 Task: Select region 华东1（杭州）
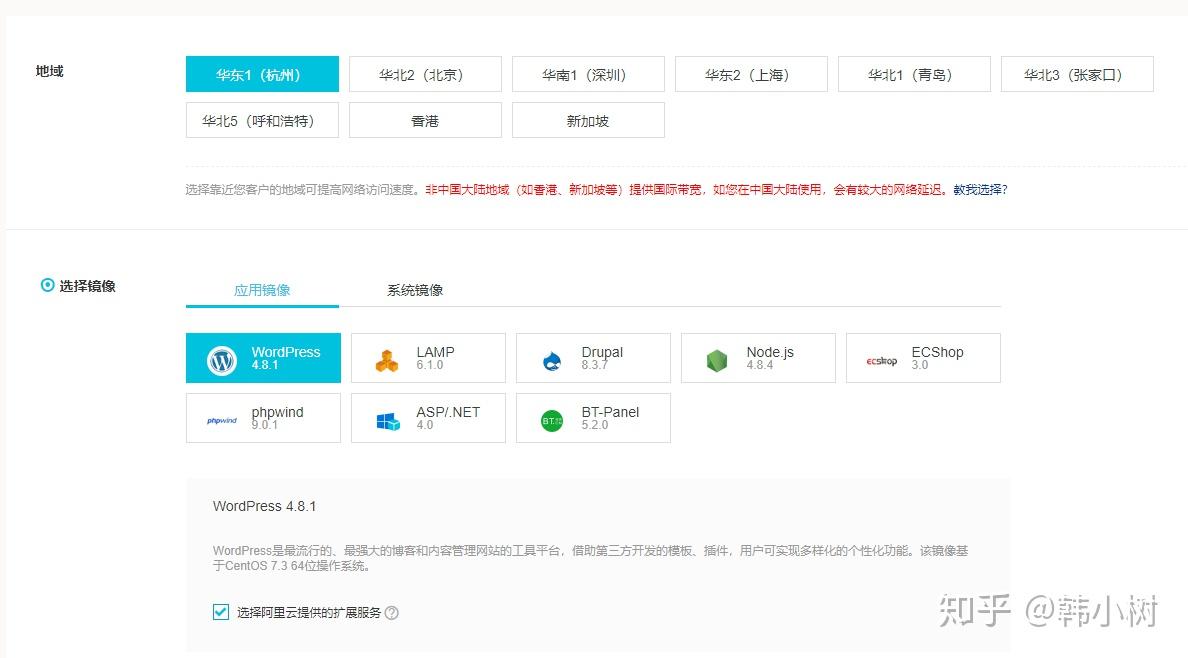pyautogui.click(x=262, y=74)
